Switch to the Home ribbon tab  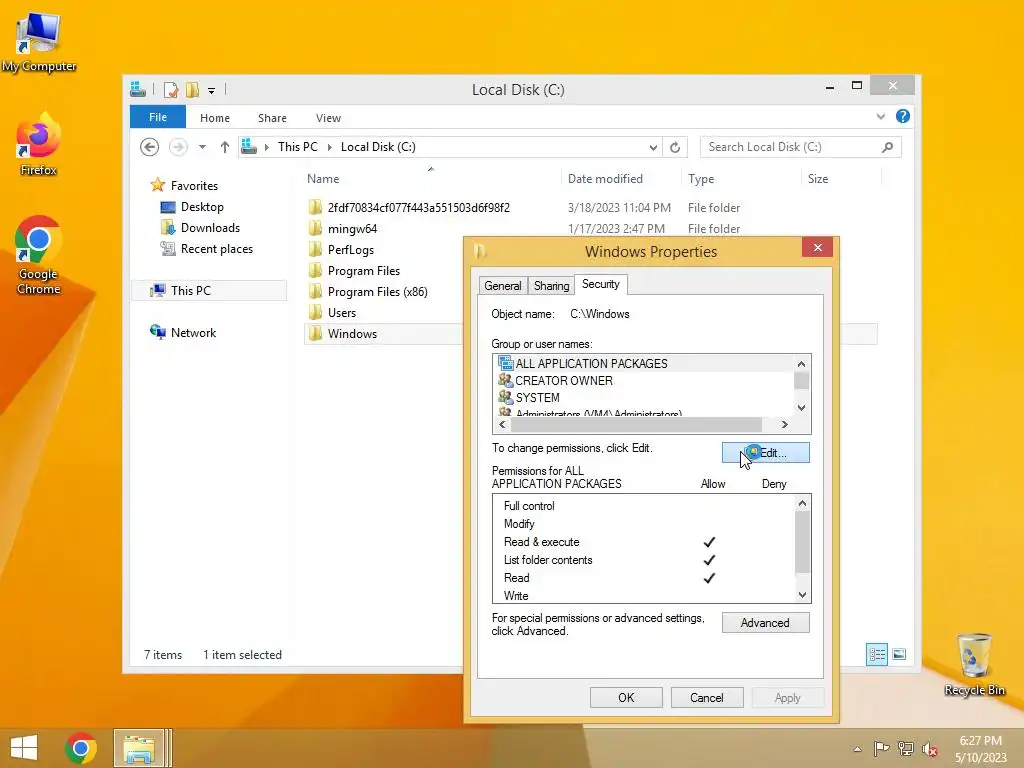[x=215, y=118]
